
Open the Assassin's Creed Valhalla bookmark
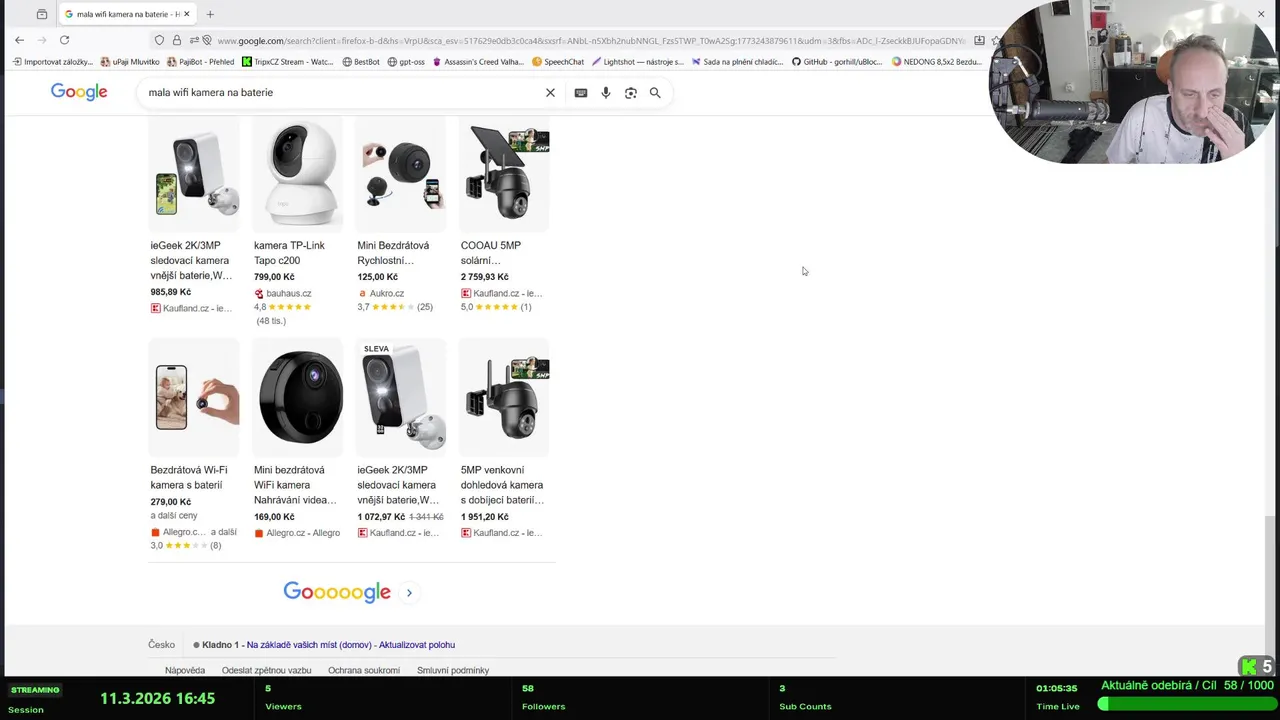tap(478, 62)
